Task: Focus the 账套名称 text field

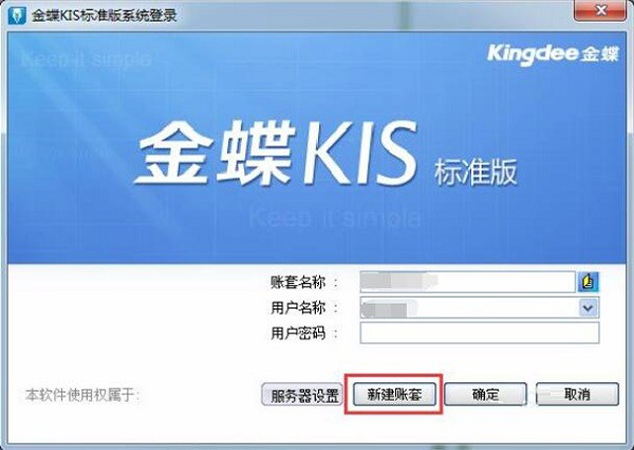Action: coord(467,282)
